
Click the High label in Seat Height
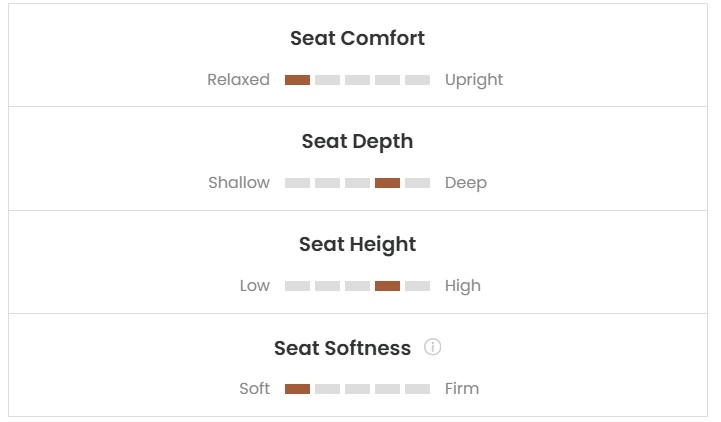(463, 286)
